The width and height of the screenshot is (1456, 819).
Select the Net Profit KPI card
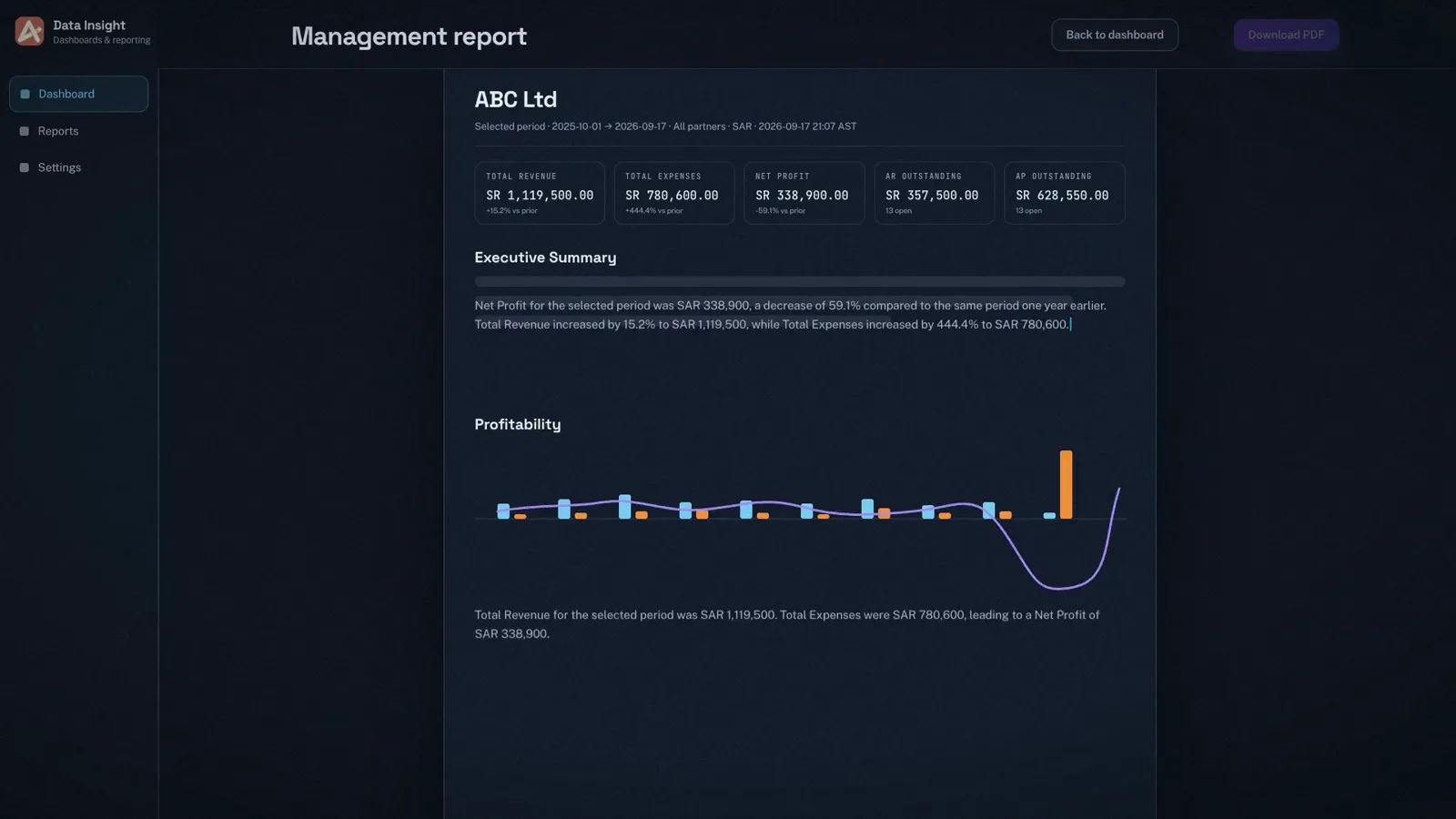[804, 193]
